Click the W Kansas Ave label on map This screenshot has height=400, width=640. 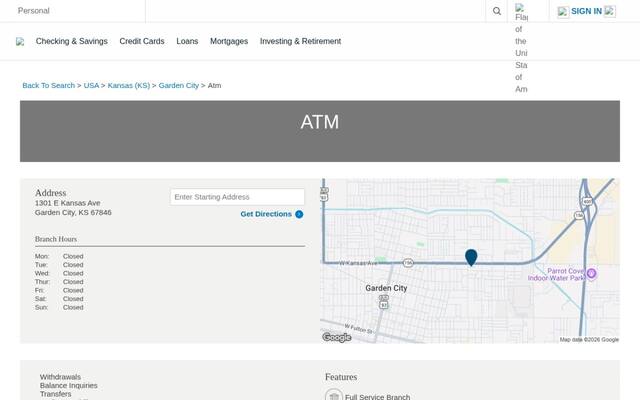[358, 263]
